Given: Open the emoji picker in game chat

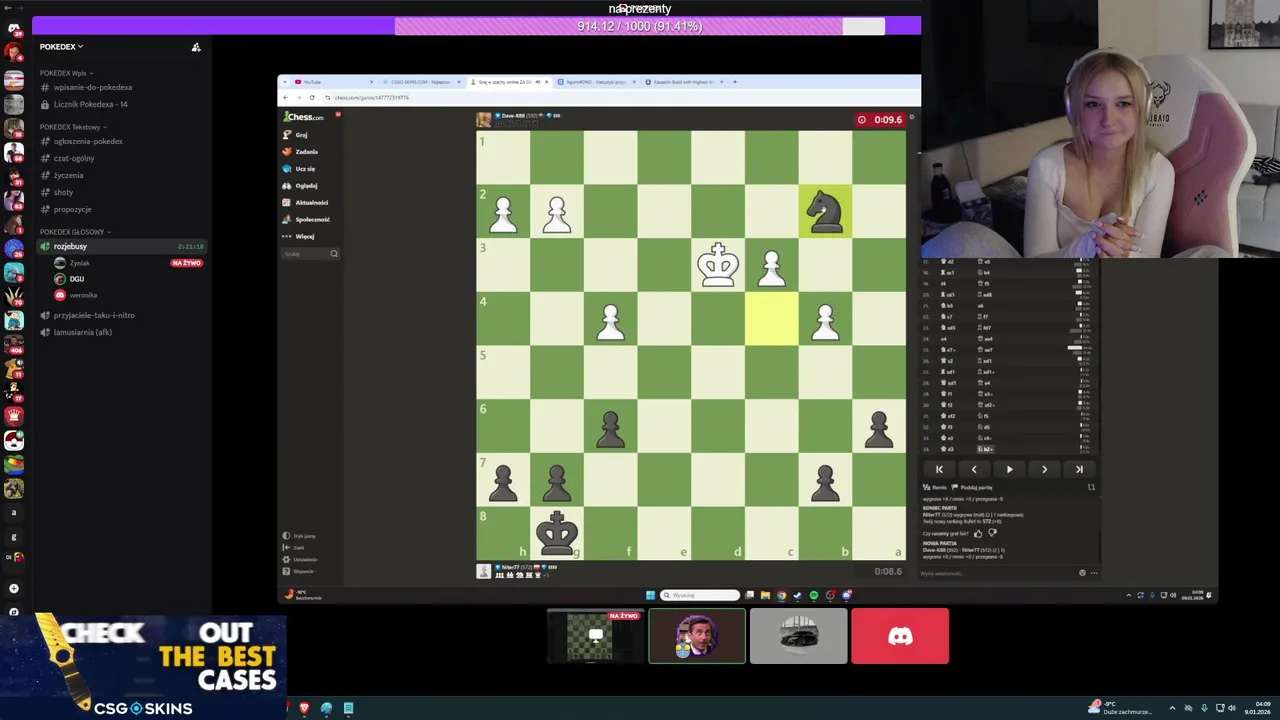Looking at the screenshot, I should [1082, 573].
